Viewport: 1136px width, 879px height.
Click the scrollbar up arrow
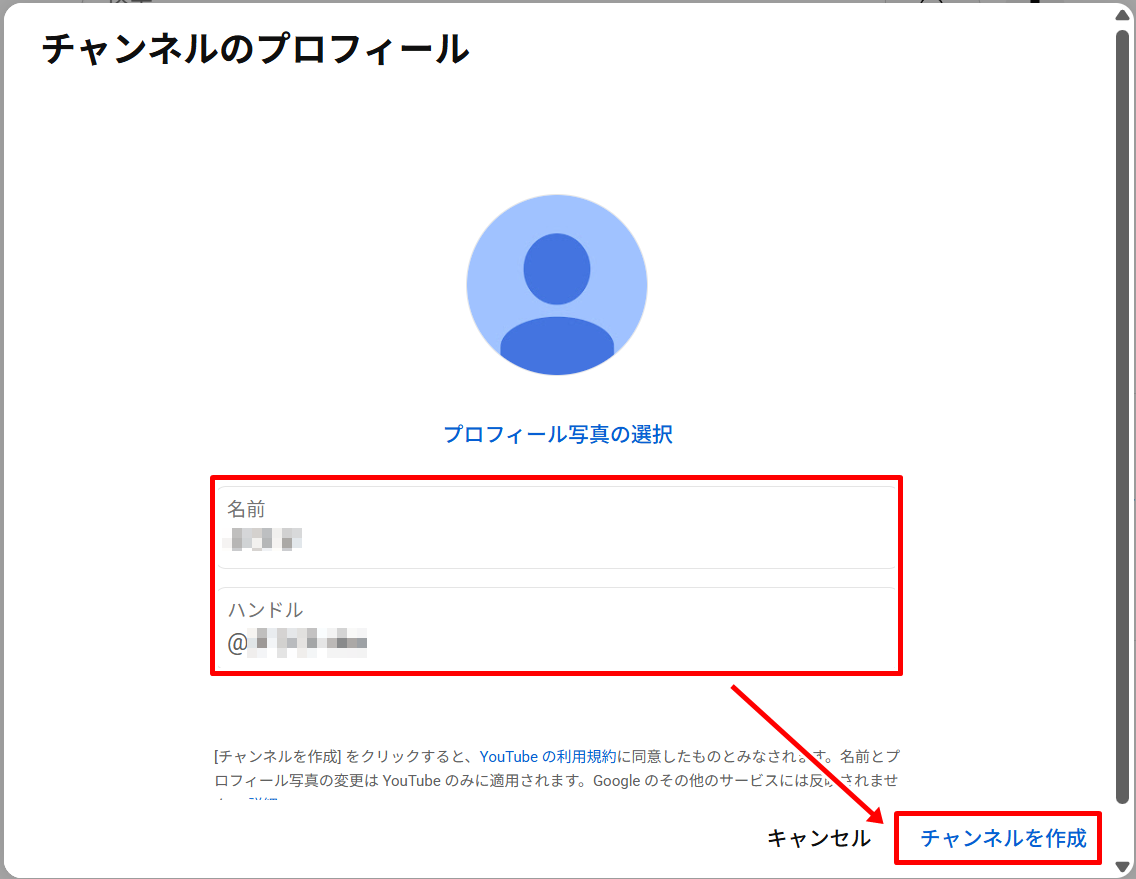pyautogui.click(x=1124, y=13)
